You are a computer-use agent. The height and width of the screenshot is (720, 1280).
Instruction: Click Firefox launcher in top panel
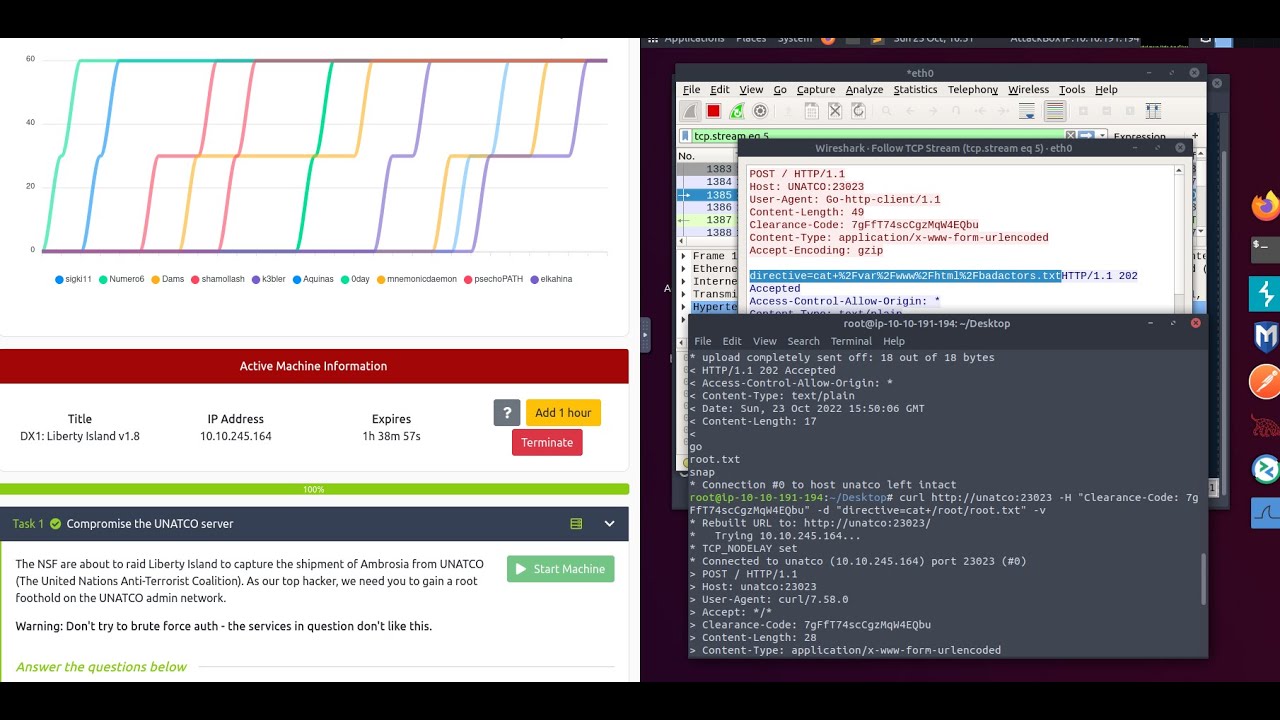coord(828,39)
